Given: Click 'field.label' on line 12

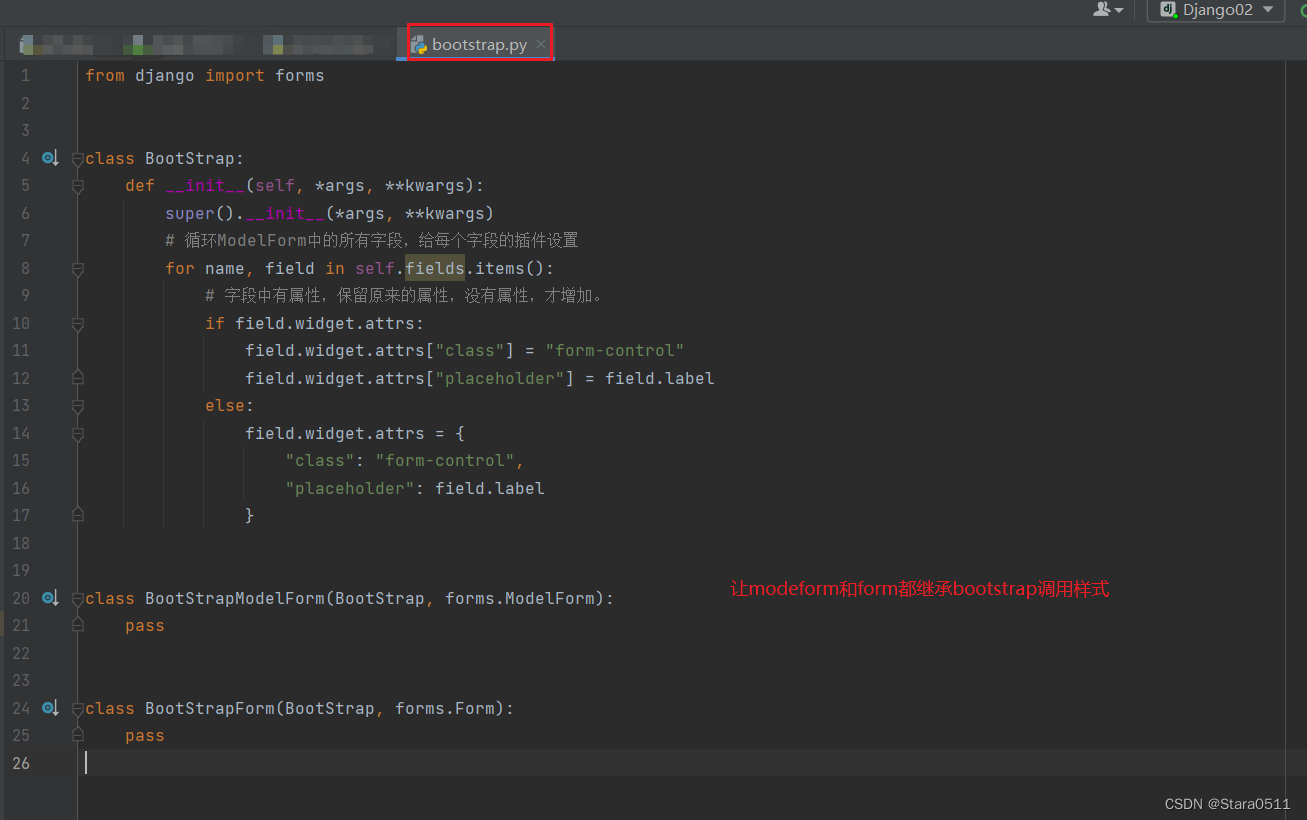Looking at the screenshot, I should pyautogui.click(x=660, y=378).
